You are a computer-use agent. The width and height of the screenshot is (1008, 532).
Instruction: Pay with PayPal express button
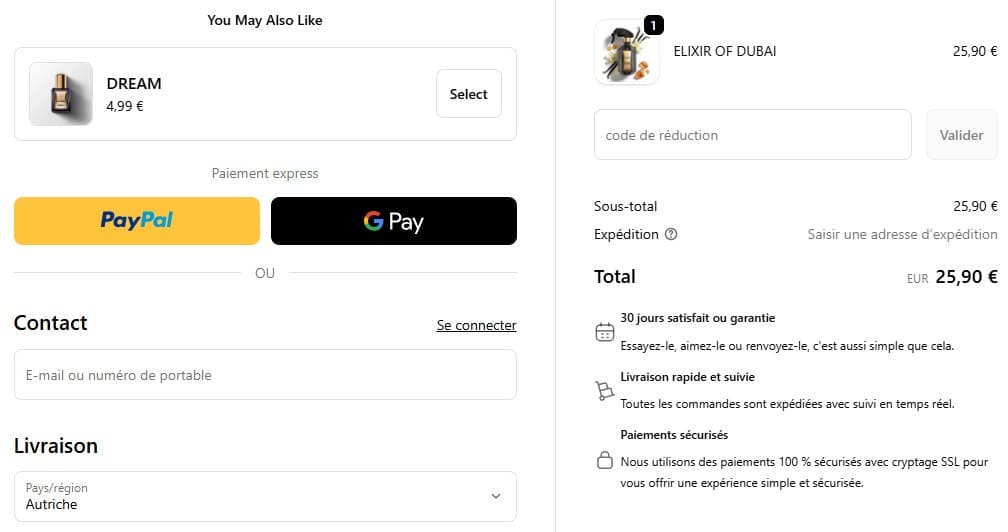137,221
